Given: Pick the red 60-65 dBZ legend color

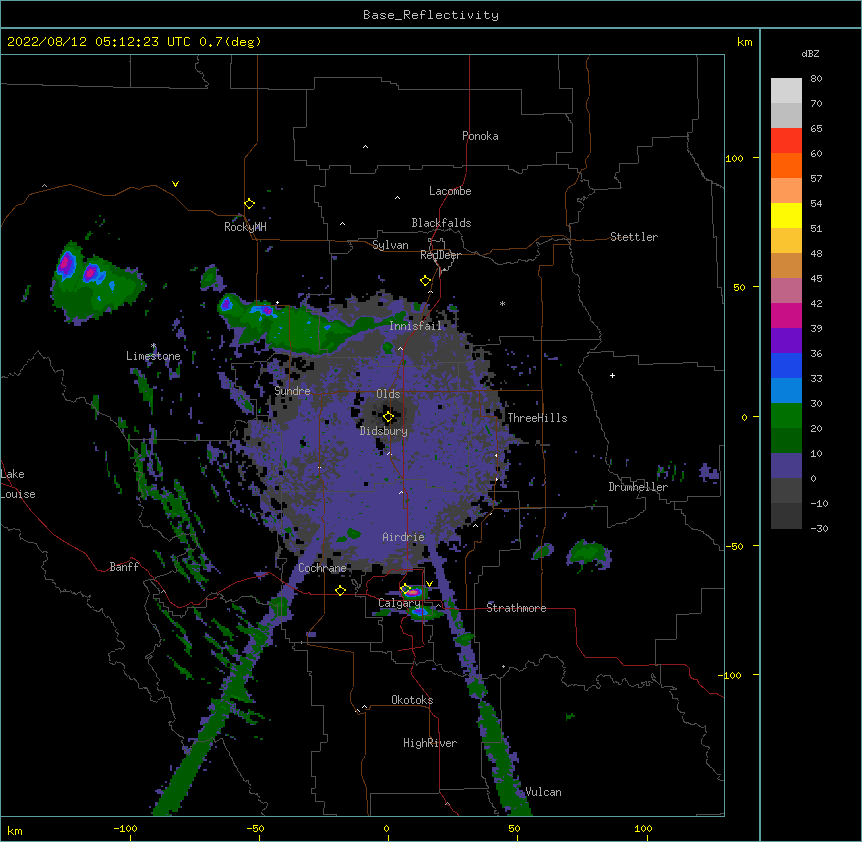Looking at the screenshot, I should tap(786, 140).
